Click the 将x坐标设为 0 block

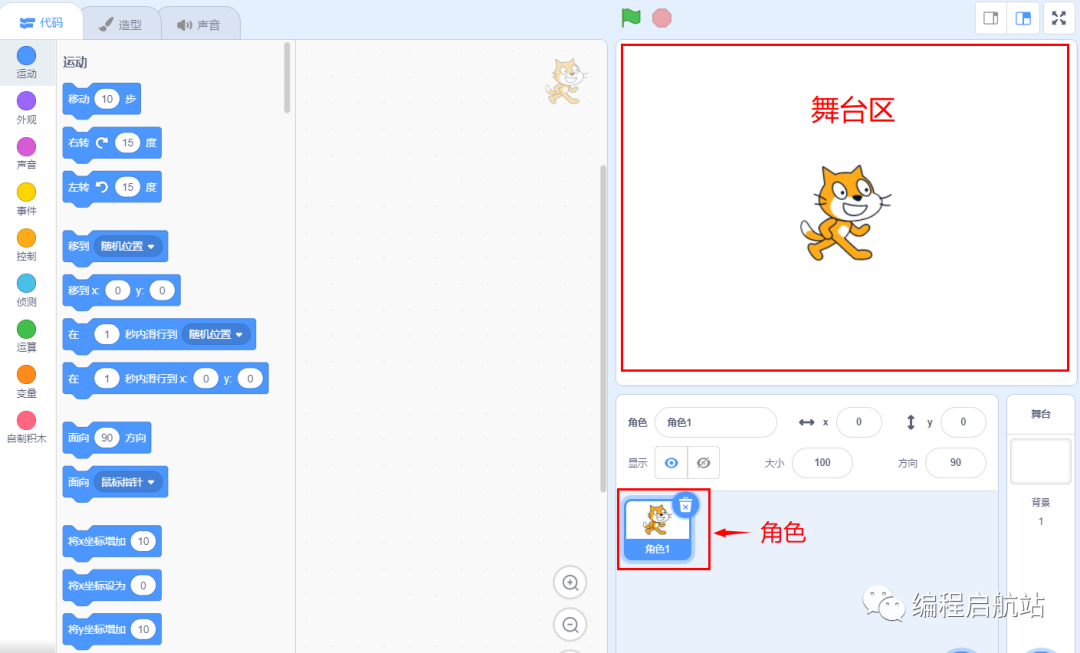(x=112, y=585)
